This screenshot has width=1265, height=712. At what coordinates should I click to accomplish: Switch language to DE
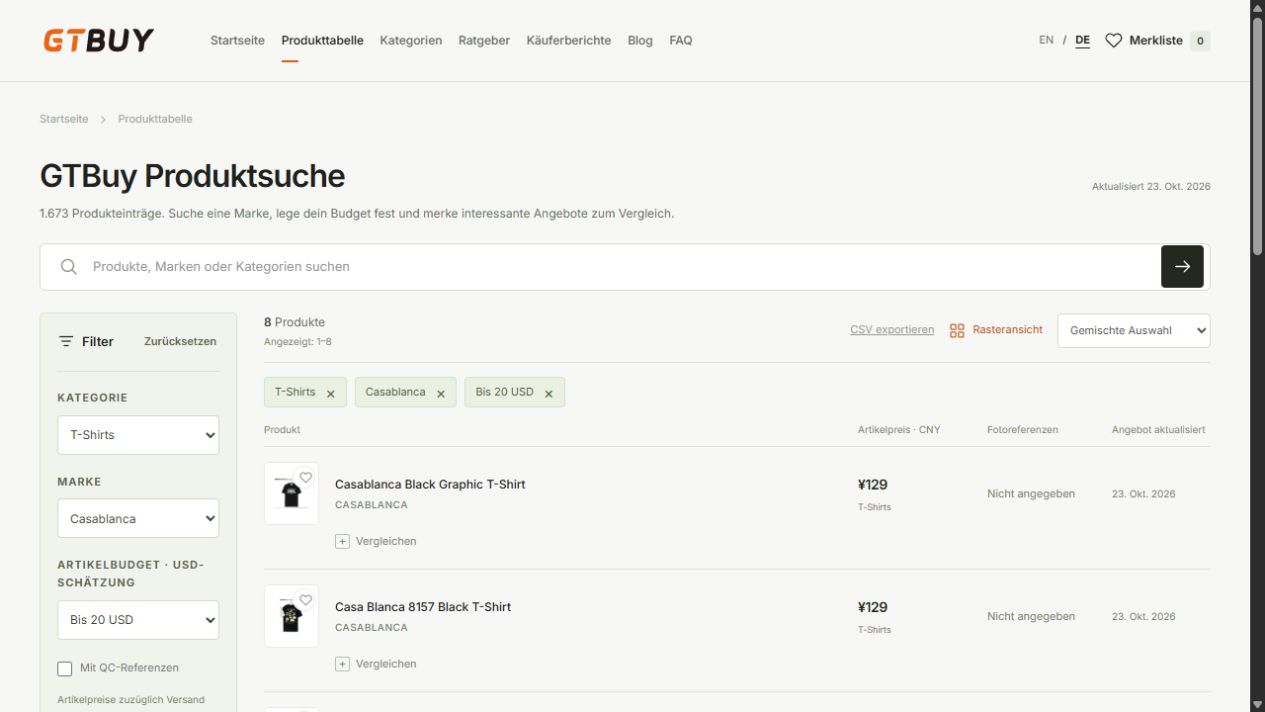1082,41
